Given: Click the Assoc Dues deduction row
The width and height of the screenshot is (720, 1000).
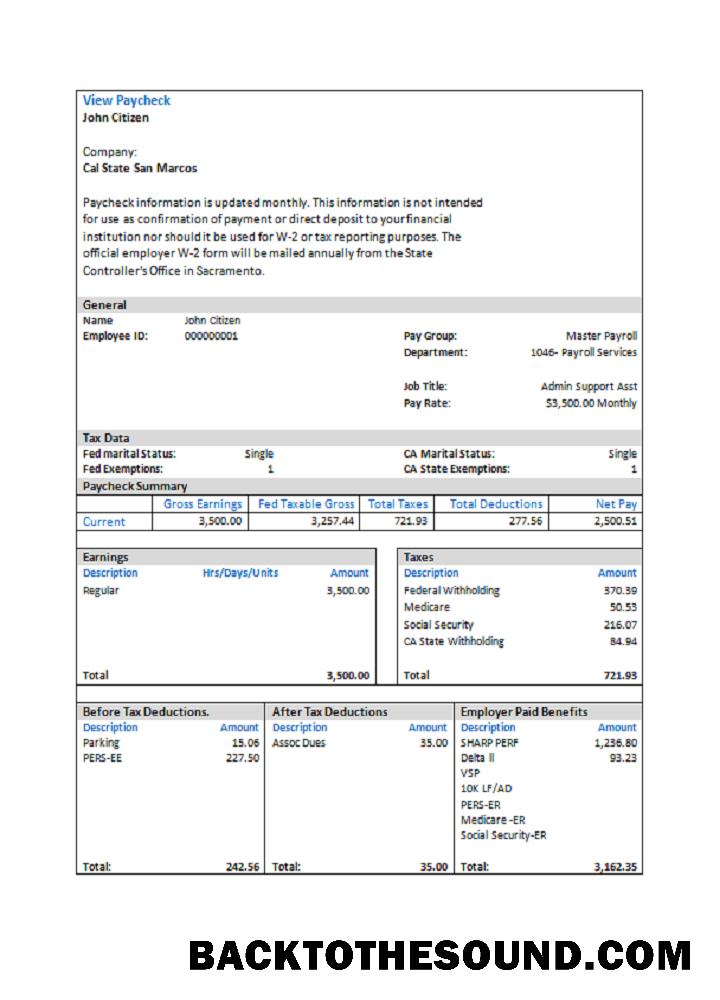Looking at the screenshot, I should pos(360,743).
